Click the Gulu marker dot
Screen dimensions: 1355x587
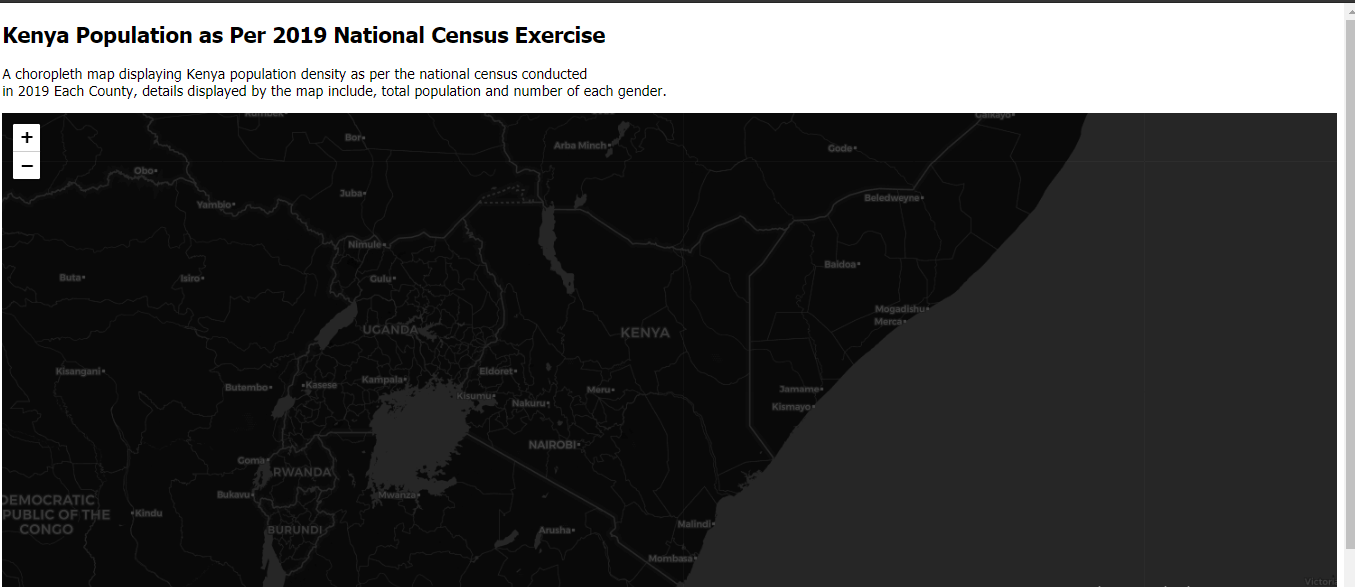(x=393, y=277)
